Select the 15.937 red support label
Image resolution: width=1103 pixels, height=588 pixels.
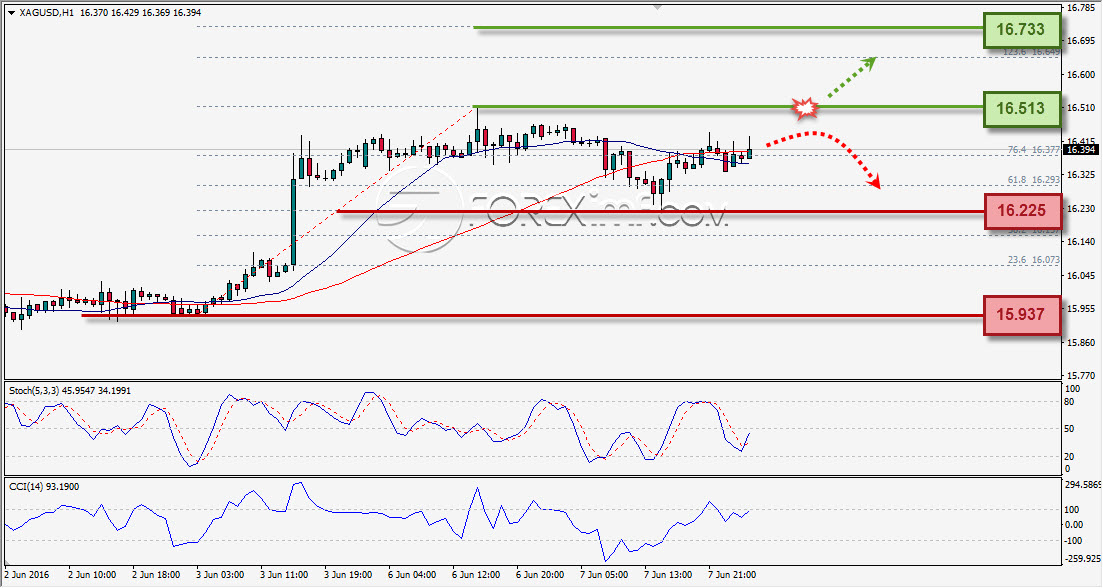click(x=1021, y=314)
